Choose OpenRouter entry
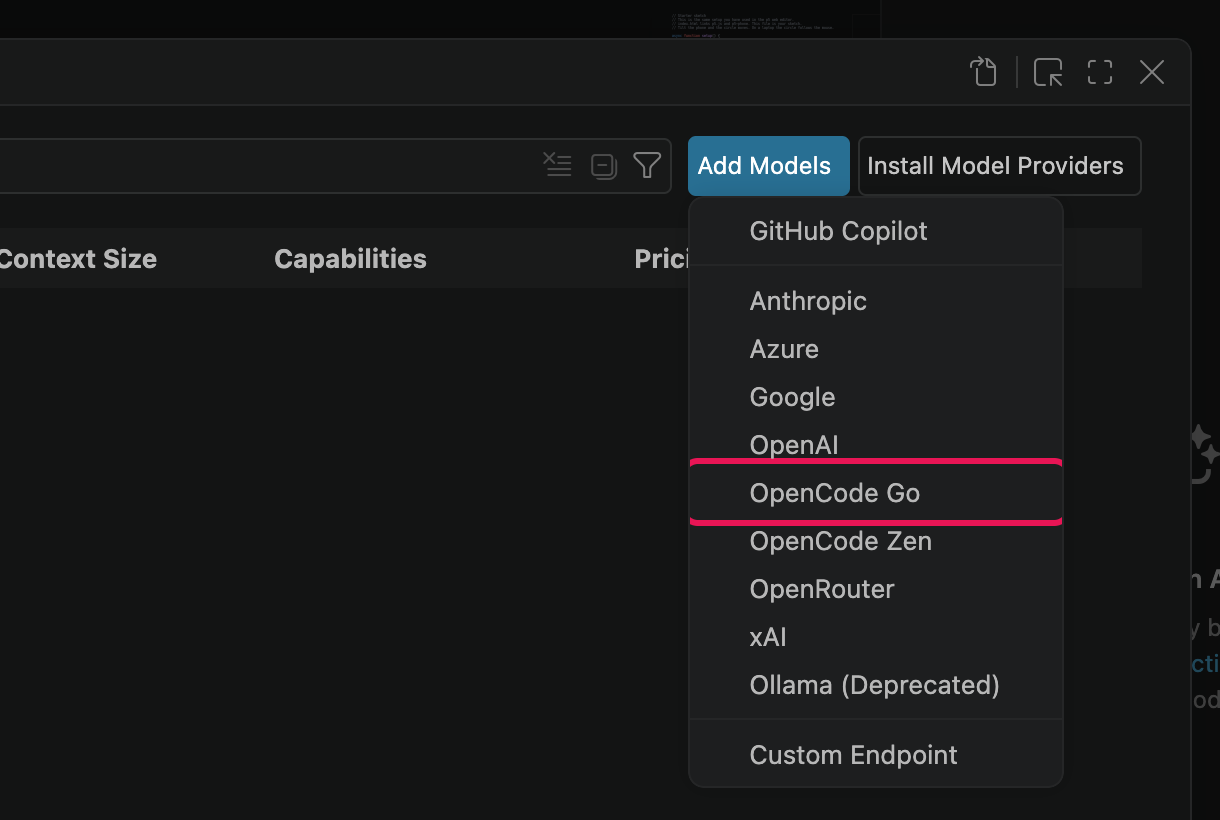1220x820 pixels. pyautogui.click(x=875, y=589)
